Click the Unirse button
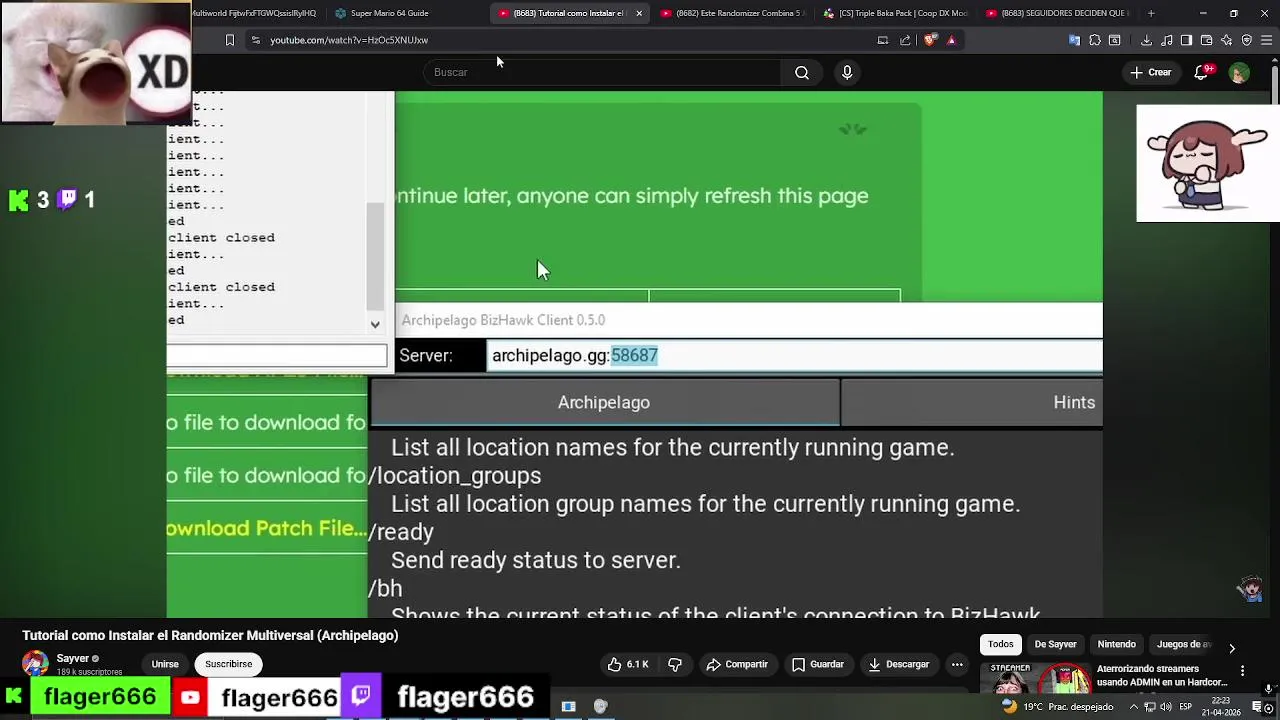 click(165, 664)
